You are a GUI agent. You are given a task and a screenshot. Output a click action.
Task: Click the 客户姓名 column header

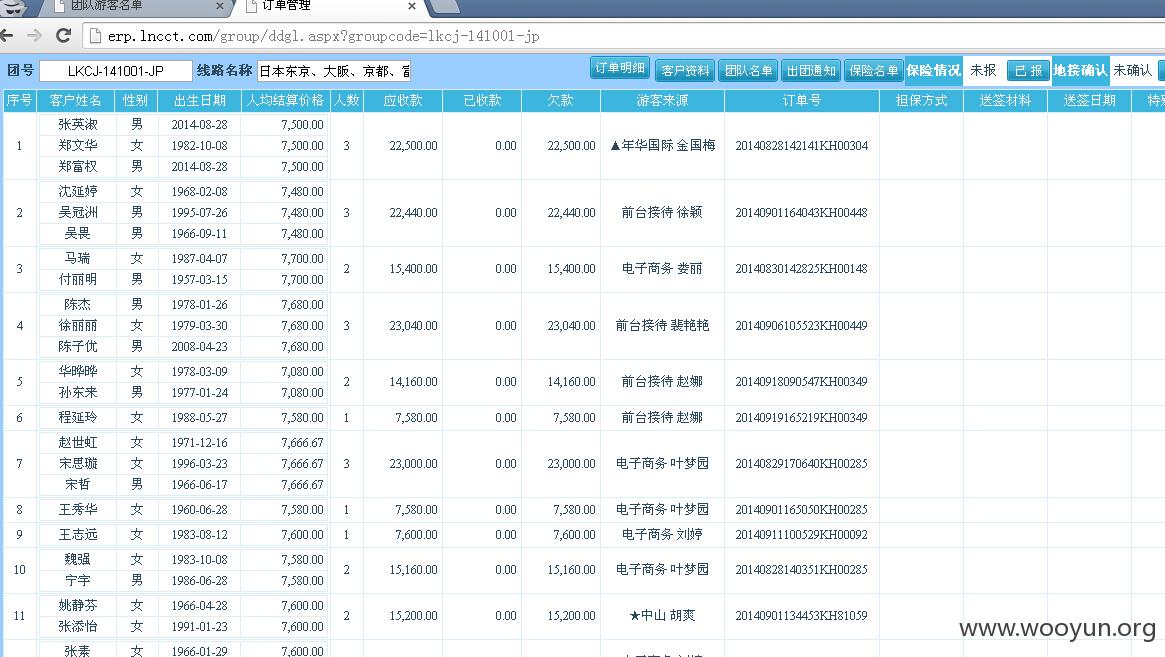point(75,100)
